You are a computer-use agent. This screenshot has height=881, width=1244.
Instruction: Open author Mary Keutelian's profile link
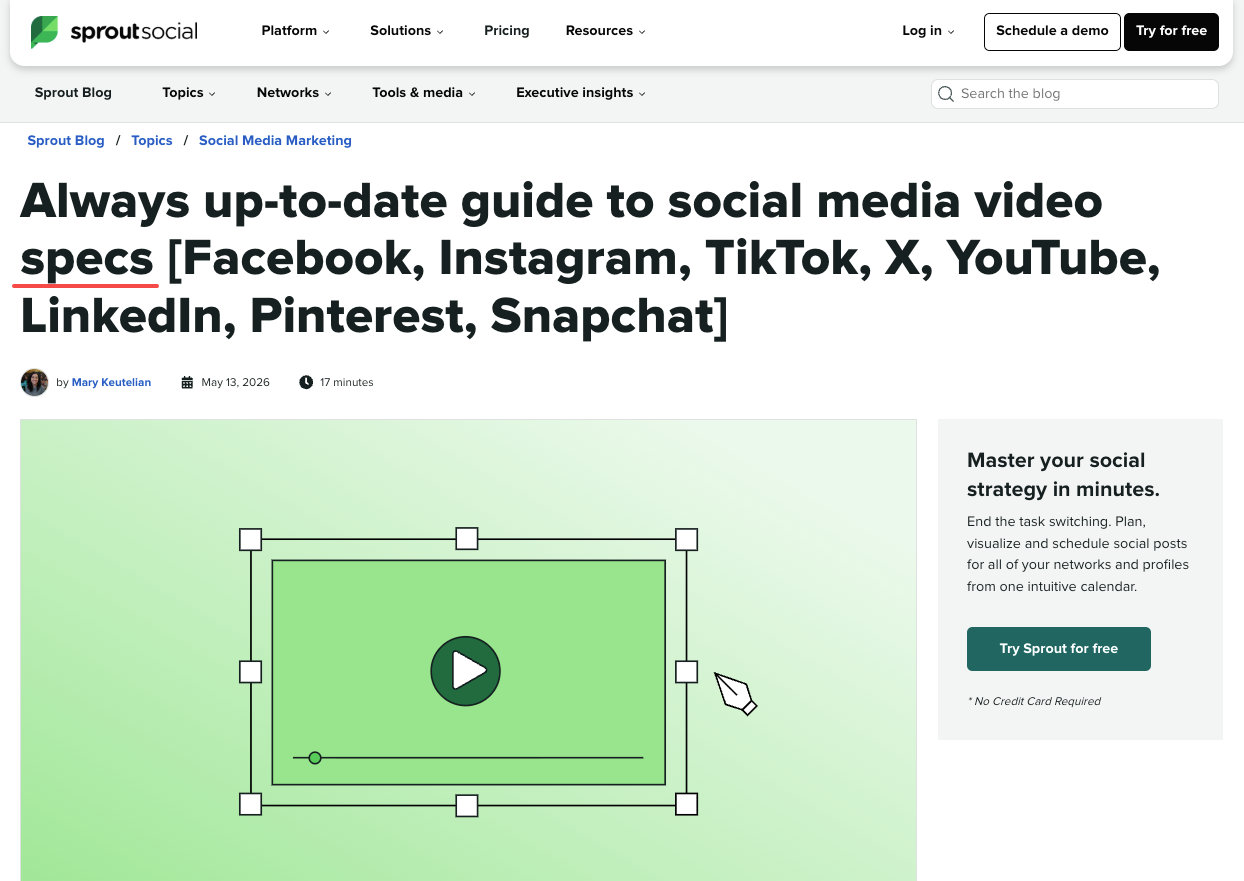(x=111, y=382)
